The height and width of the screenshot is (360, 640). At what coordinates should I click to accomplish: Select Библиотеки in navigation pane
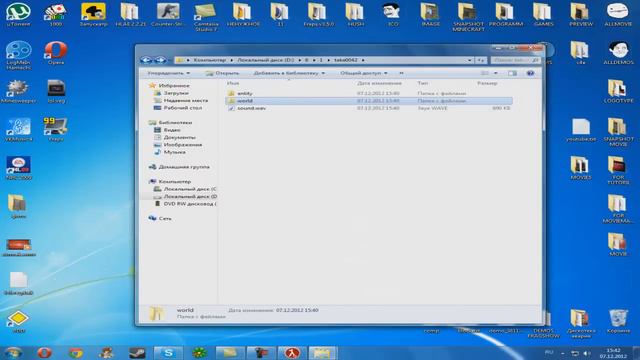[175, 122]
